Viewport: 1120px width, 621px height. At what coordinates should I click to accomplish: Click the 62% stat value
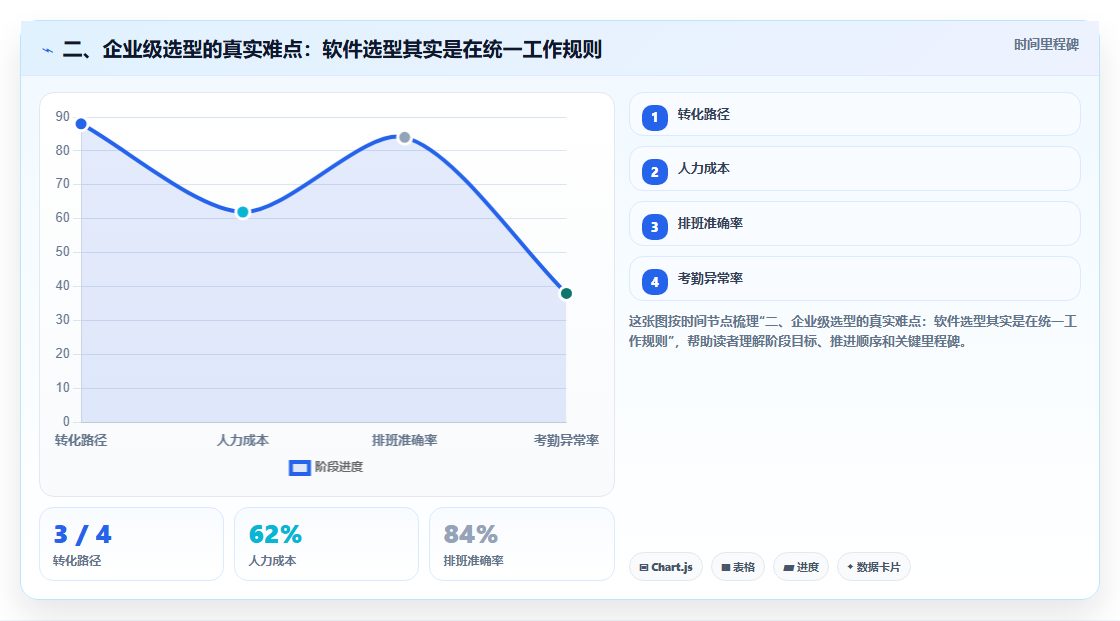click(x=275, y=535)
